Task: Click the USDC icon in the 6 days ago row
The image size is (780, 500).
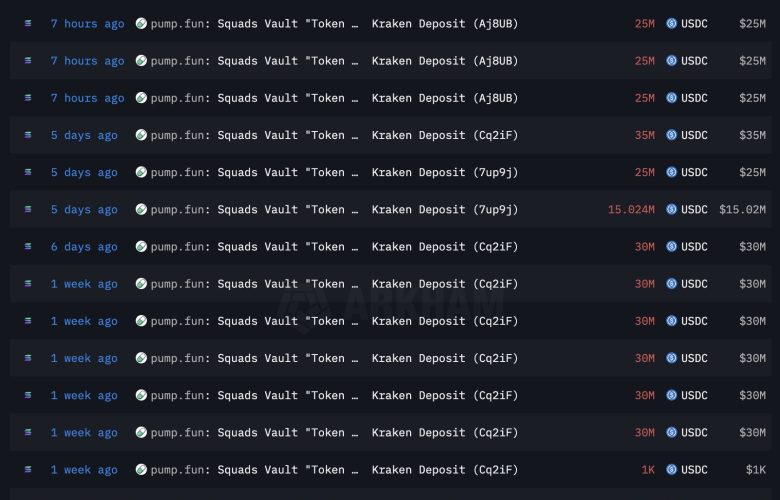Action: (672, 247)
